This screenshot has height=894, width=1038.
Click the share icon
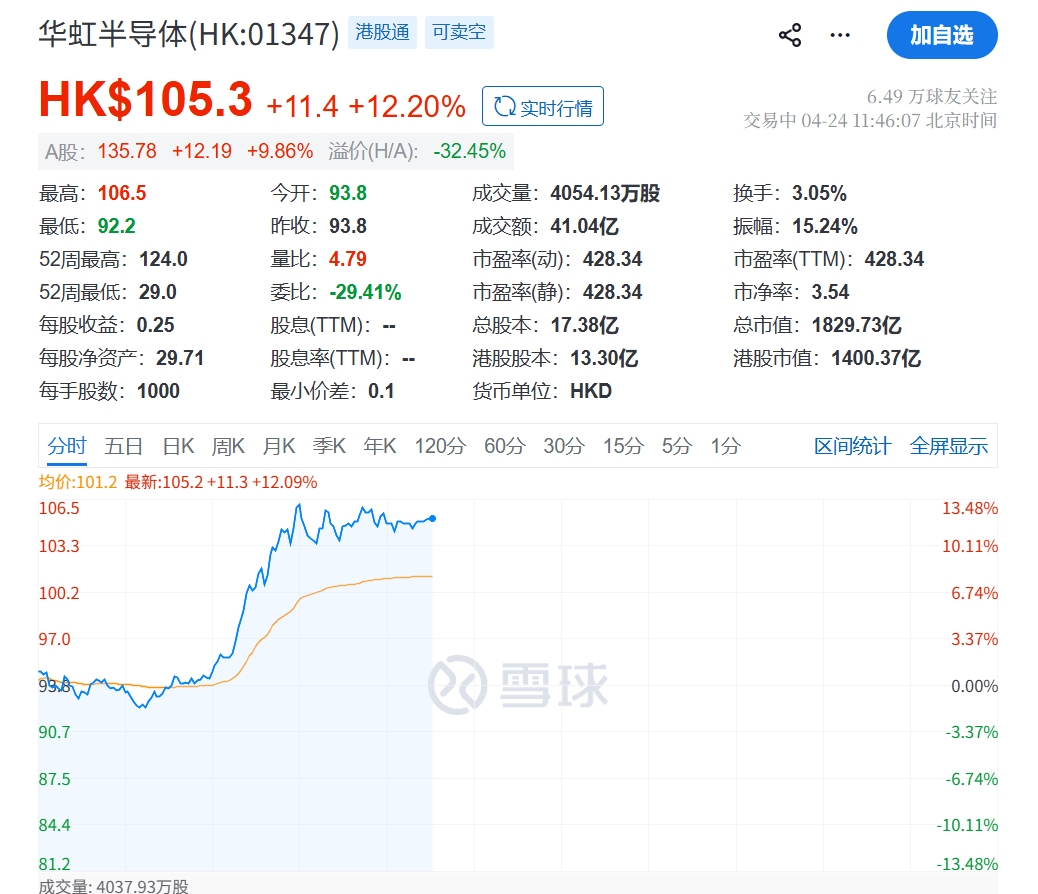pyautogui.click(x=790, y=36)
